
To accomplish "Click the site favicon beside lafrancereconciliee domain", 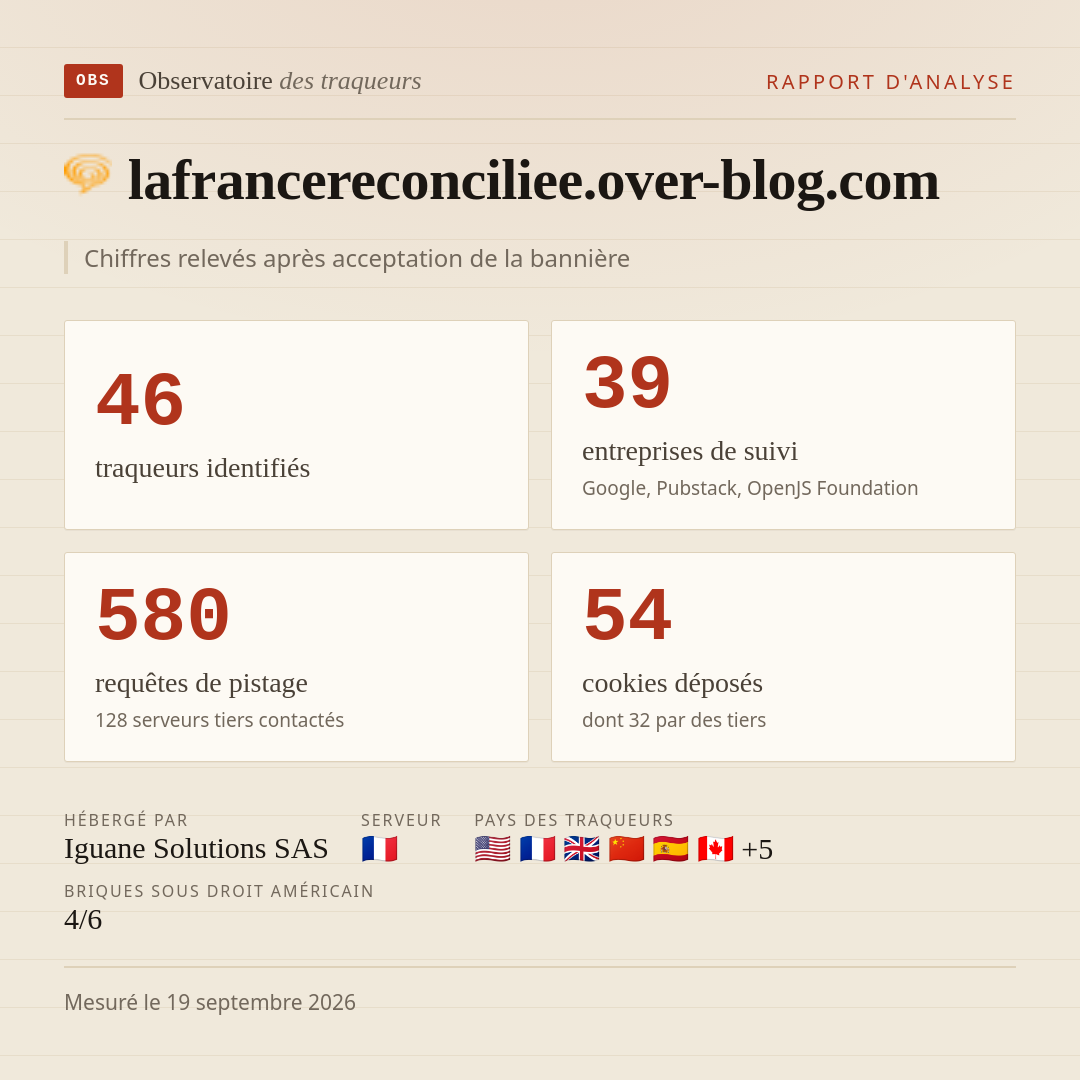I will 87,173.
